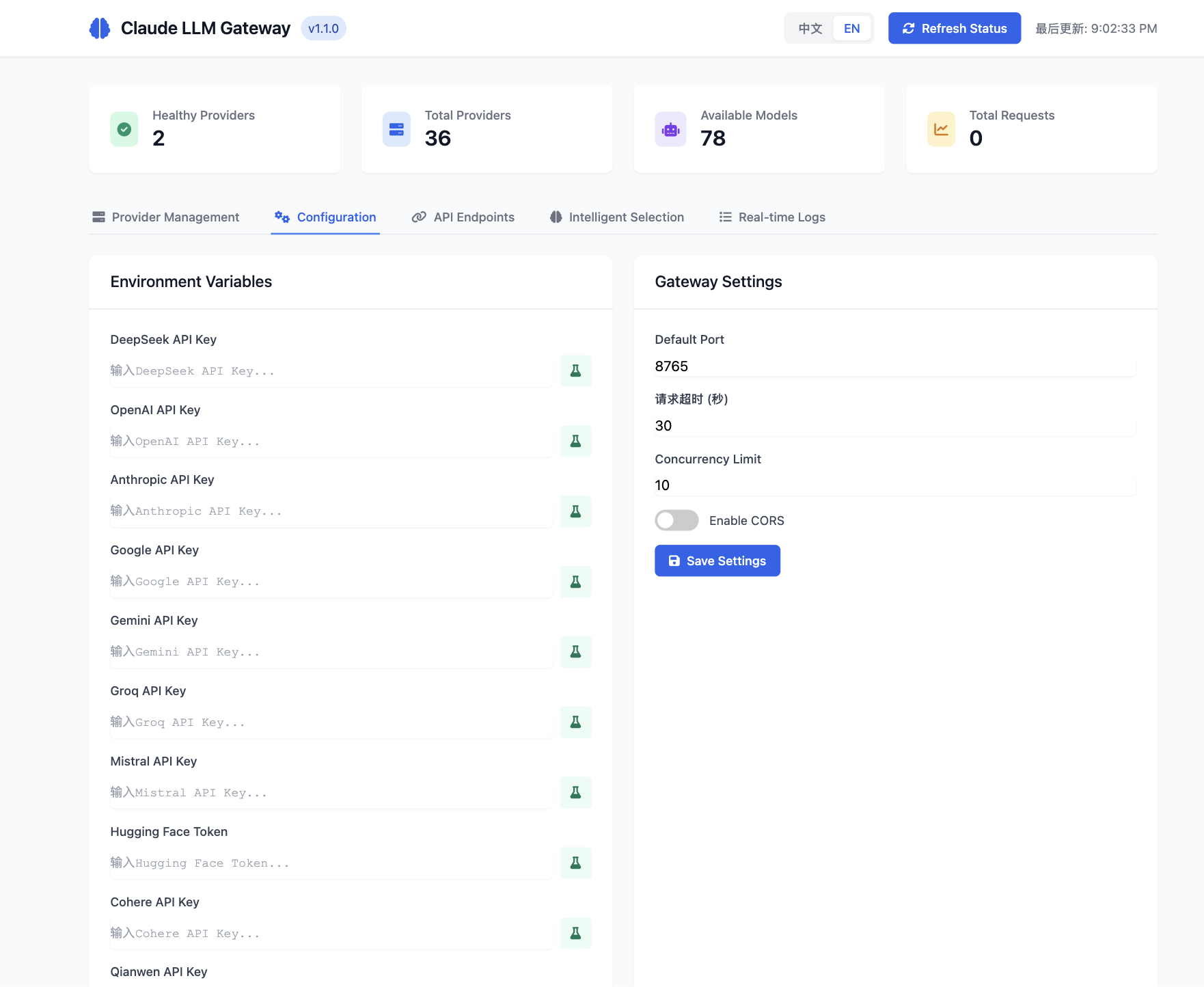Open the Provider Management tab

(166, 217)
